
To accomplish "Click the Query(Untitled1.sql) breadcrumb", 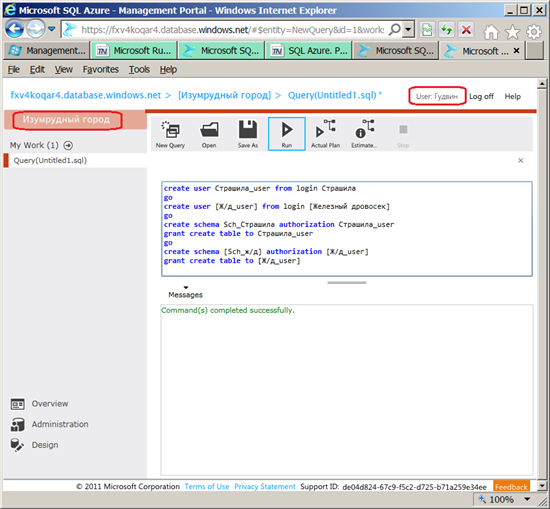I will [332, 95].
